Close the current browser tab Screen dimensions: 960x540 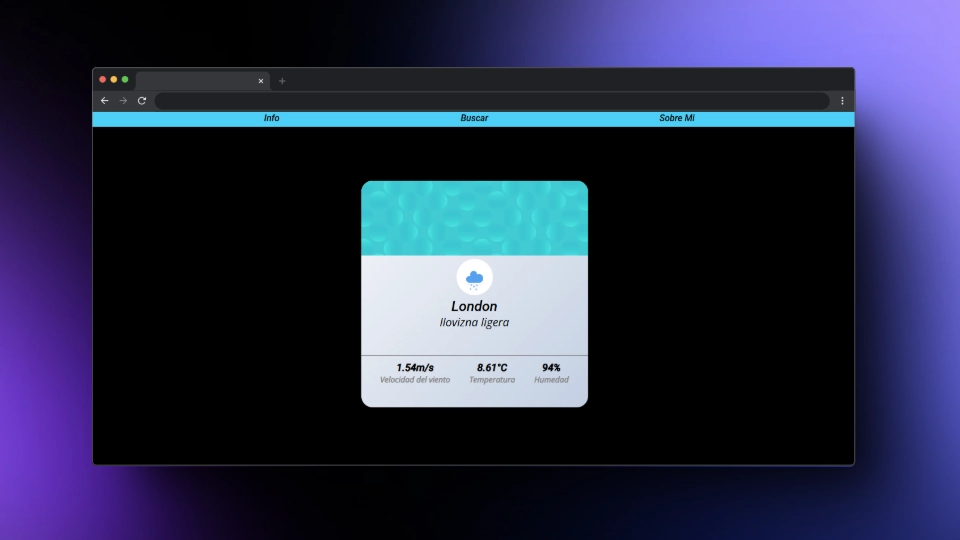tap(261, 81)
